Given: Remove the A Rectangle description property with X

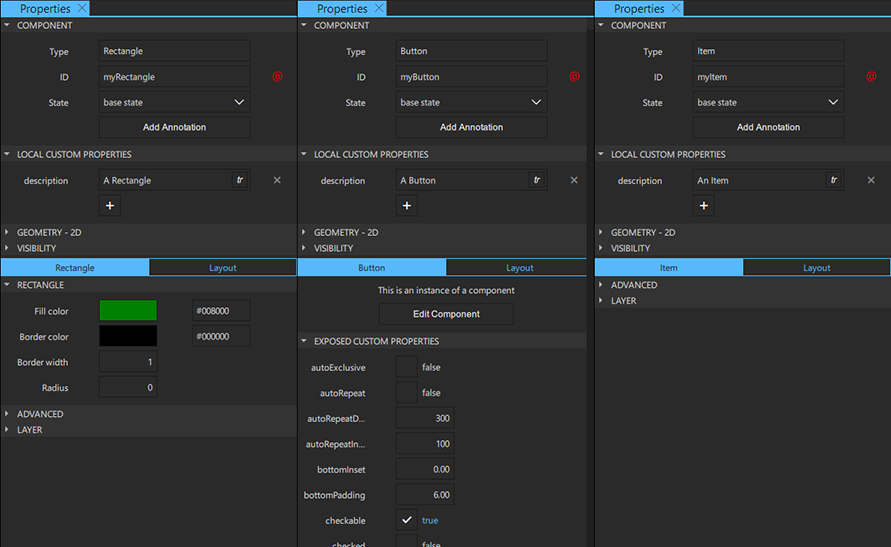Looking at the screenshot, I should coord(277,180).
